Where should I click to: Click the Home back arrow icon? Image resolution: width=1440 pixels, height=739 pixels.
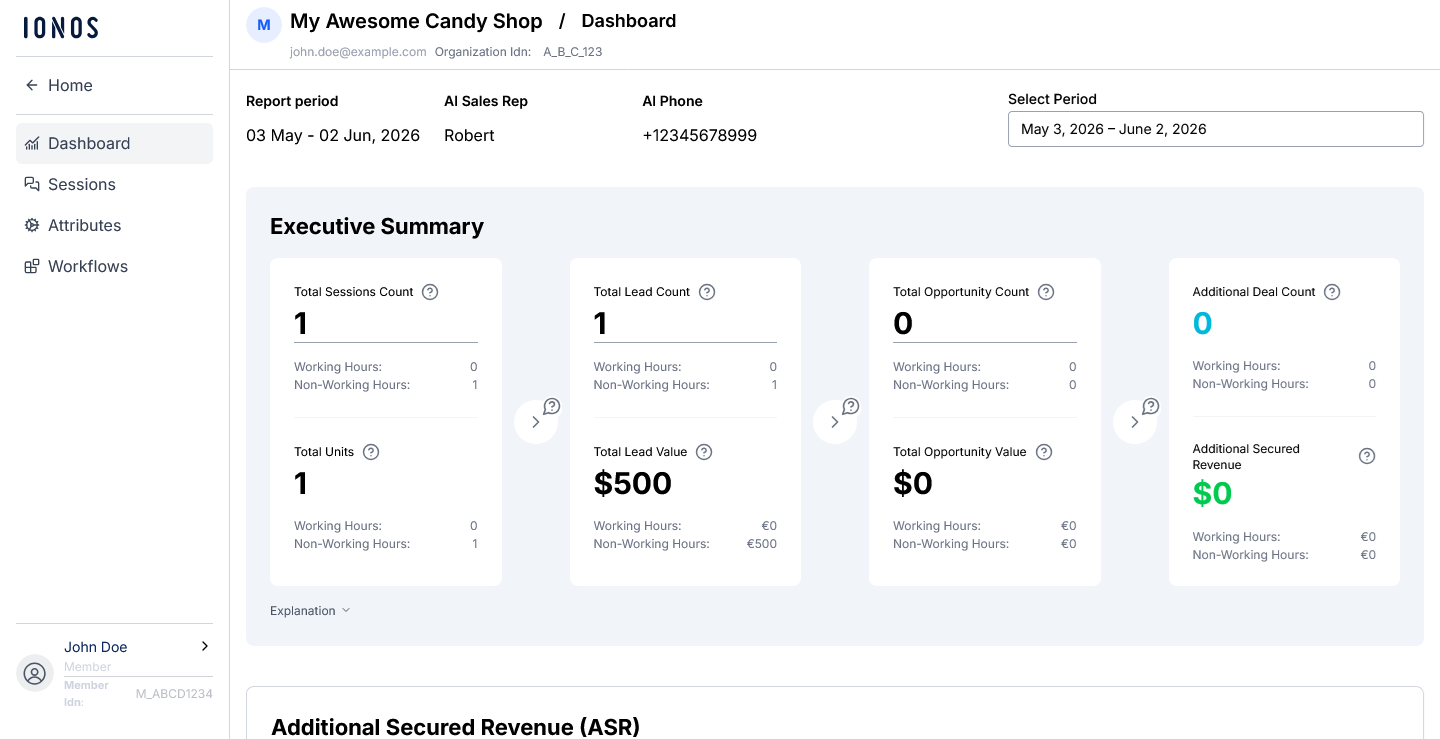32,85
